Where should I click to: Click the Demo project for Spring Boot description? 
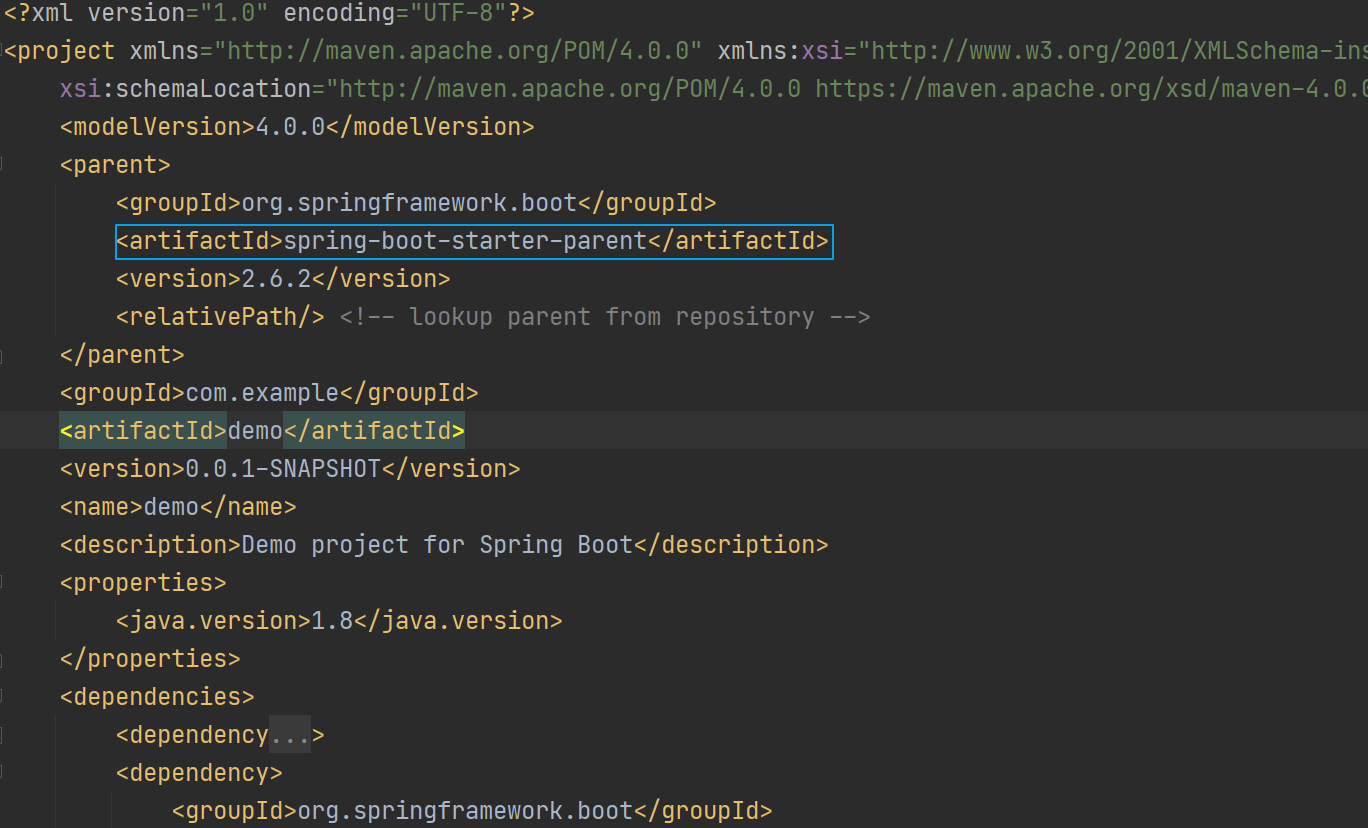[438, 545]
